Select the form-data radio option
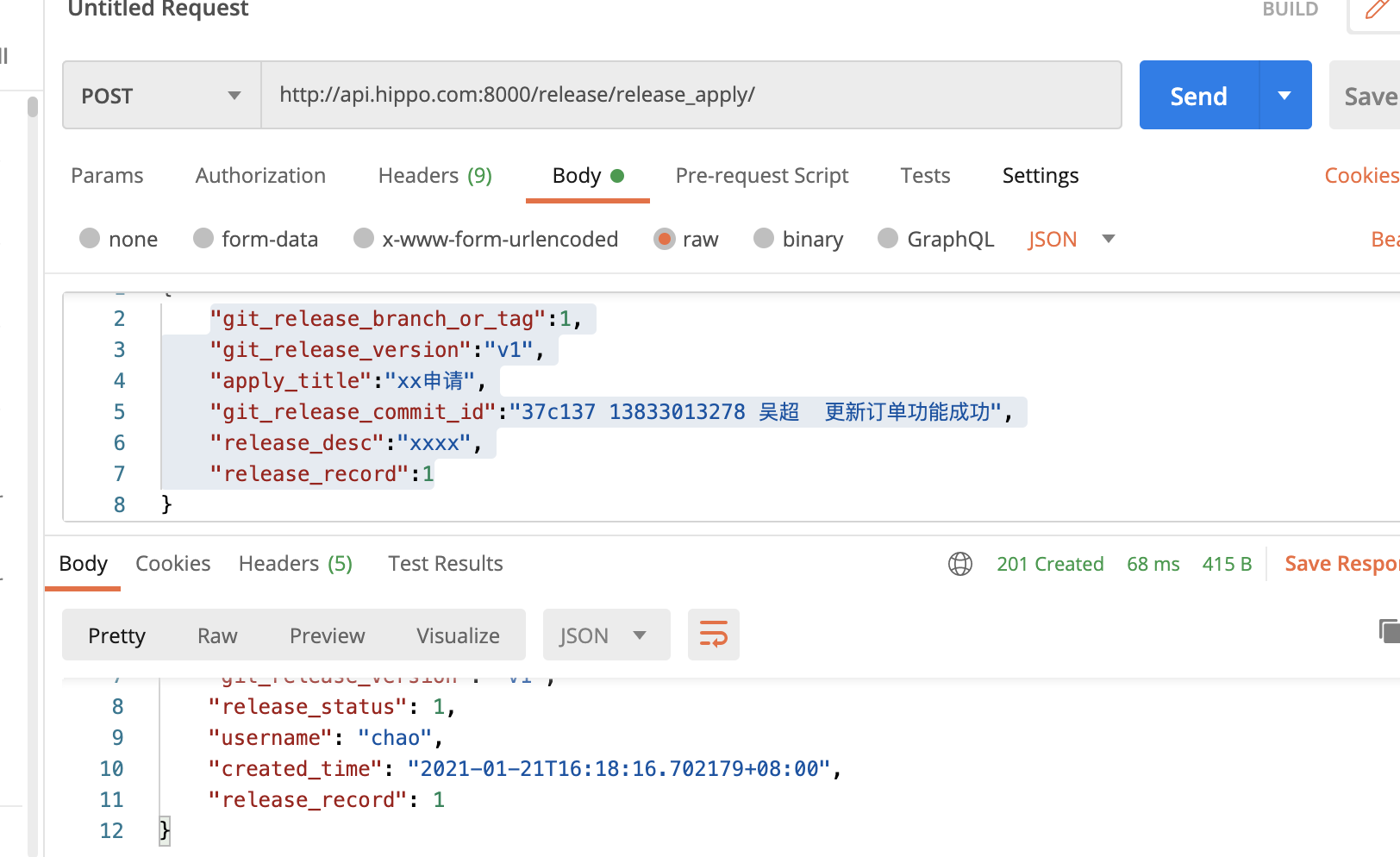The image size is (1400, 857). click(x=203, y=238)
